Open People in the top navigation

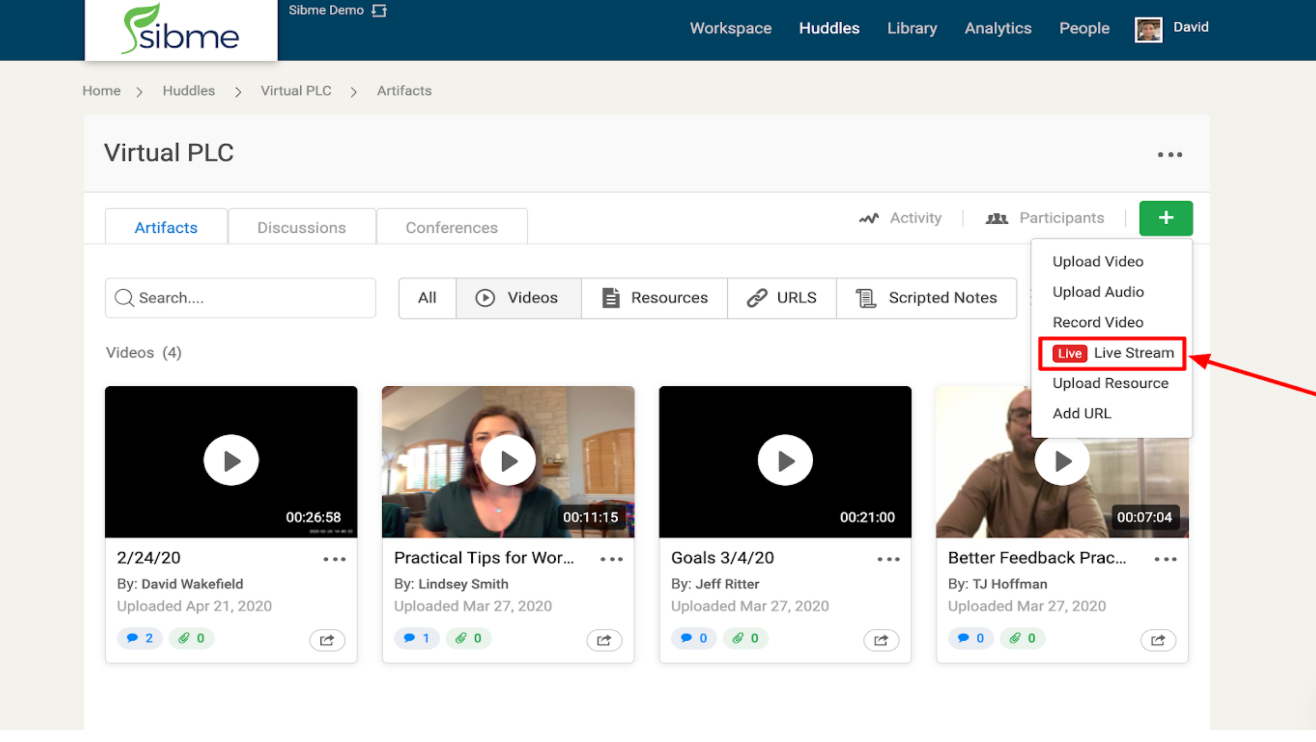[1084, 28]
